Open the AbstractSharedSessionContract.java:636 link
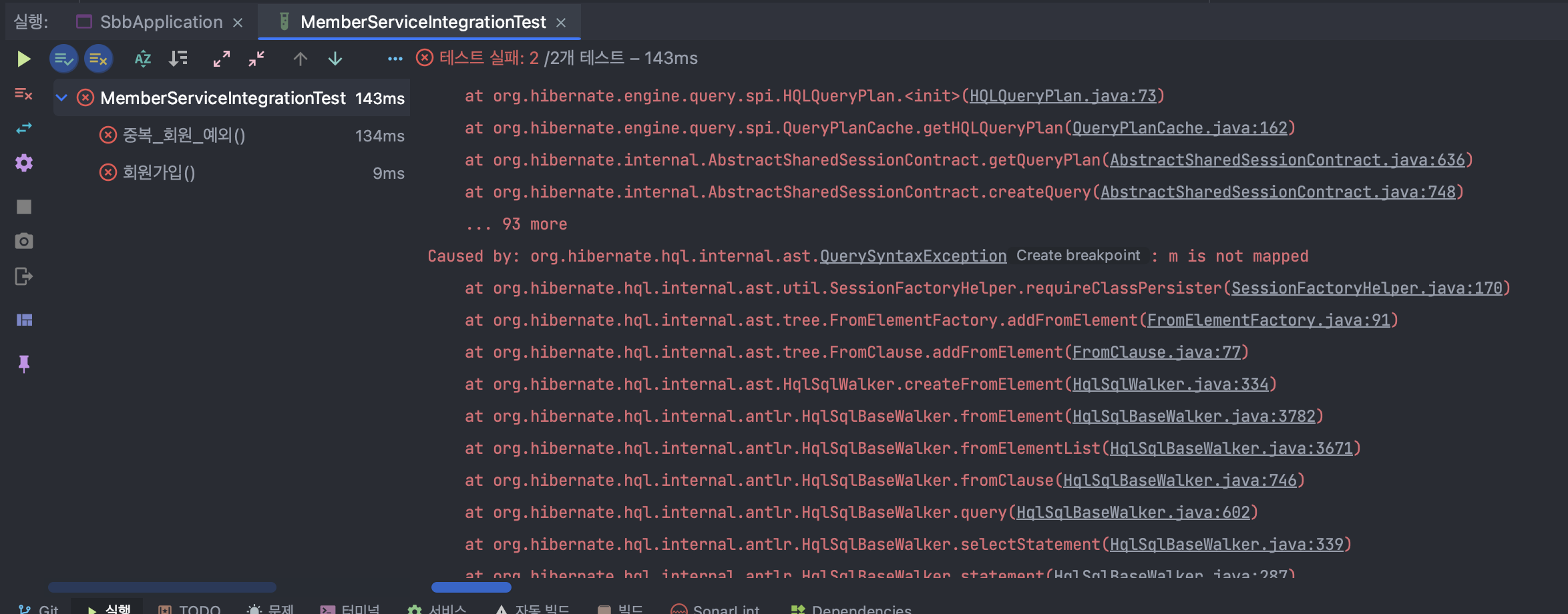This screenshot has height=614, width=1568. point(1287,160)
